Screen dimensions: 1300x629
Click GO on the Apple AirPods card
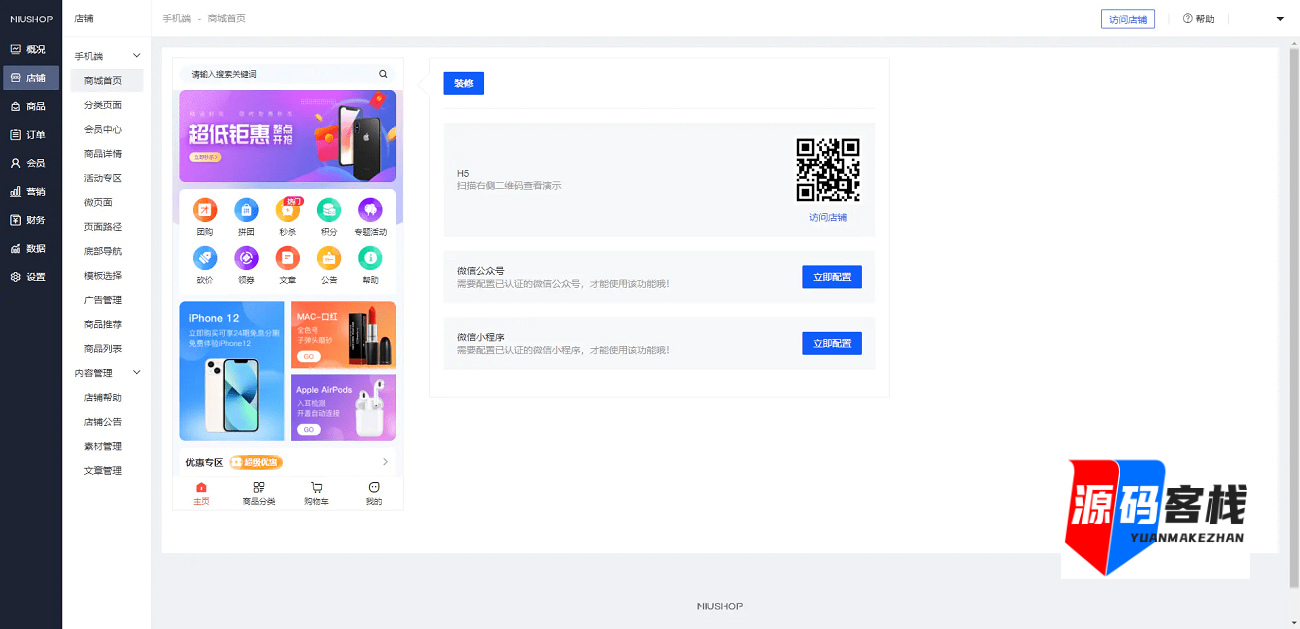(309, 430)
